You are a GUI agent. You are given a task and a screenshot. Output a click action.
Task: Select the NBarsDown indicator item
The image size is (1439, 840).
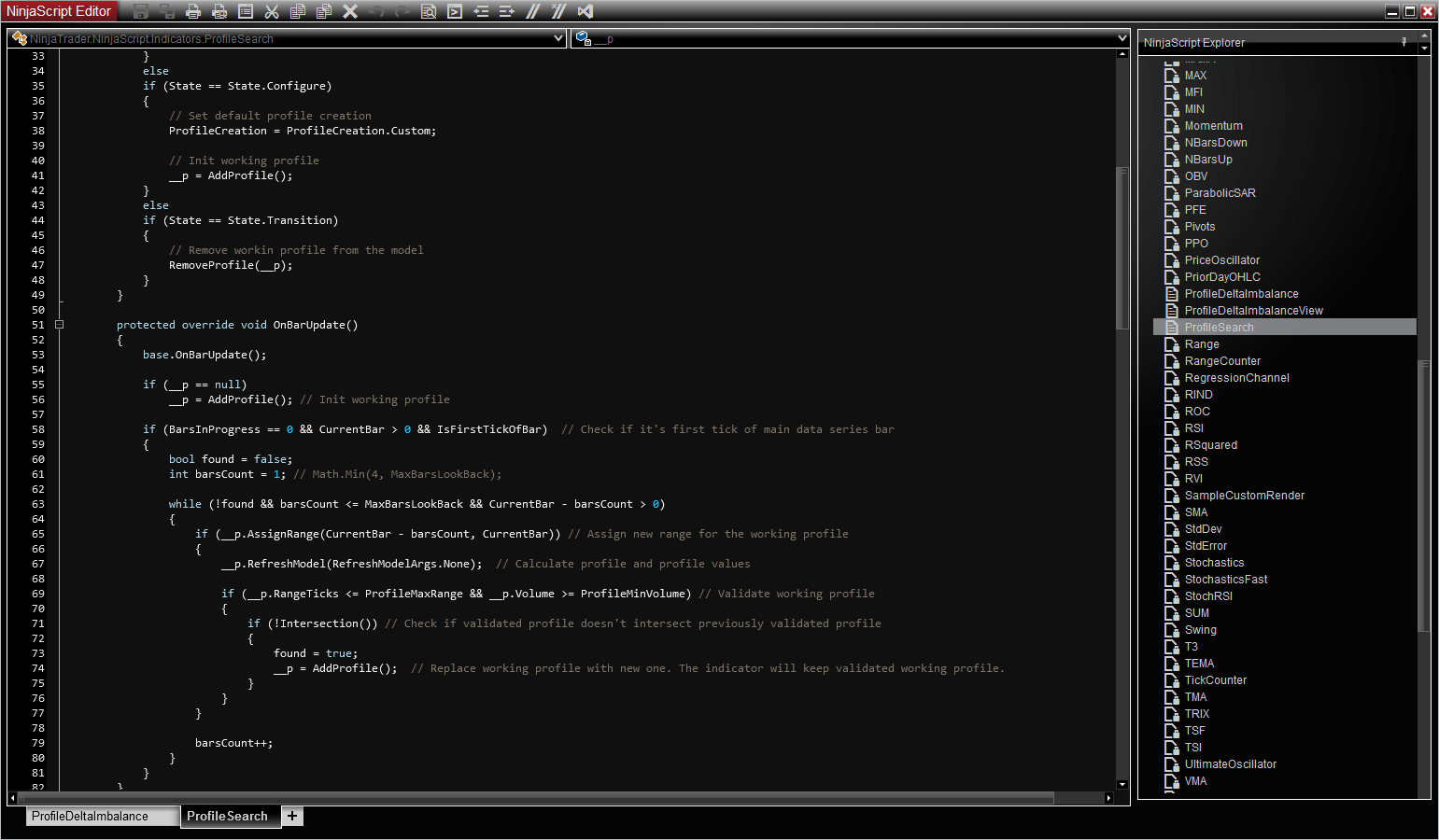[1215, 142]
